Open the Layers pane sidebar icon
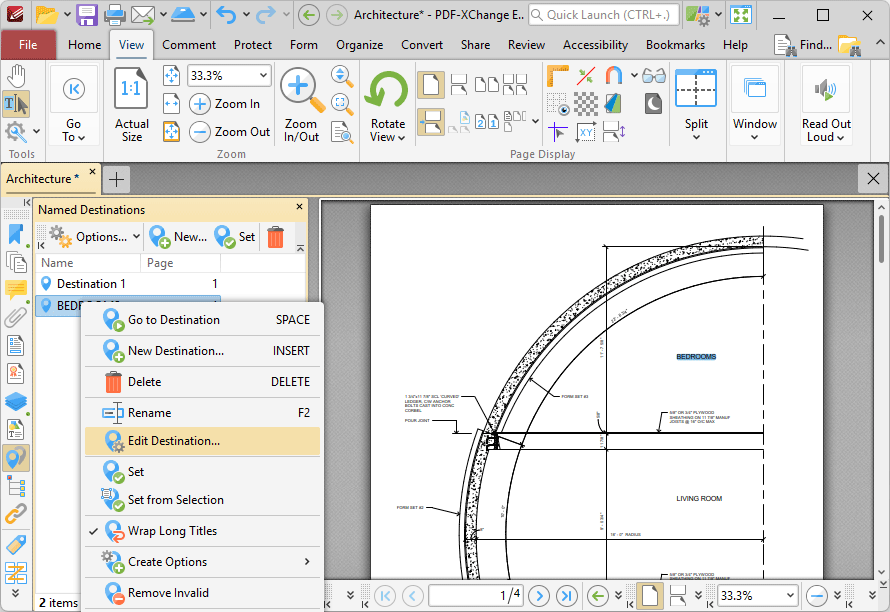Screen dimensions: 890x612 pyautogui.click(x=16, y=402)
